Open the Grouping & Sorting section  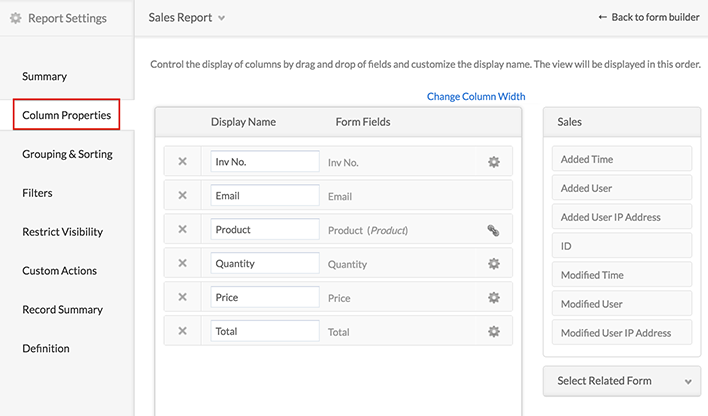click(x=67, y=154)
